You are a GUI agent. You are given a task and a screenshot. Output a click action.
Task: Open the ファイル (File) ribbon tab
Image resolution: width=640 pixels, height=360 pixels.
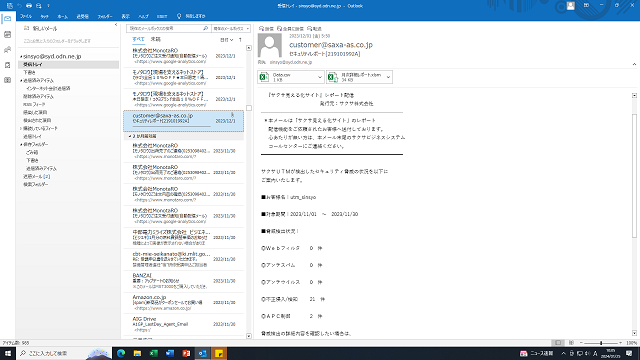pos(26,16)
